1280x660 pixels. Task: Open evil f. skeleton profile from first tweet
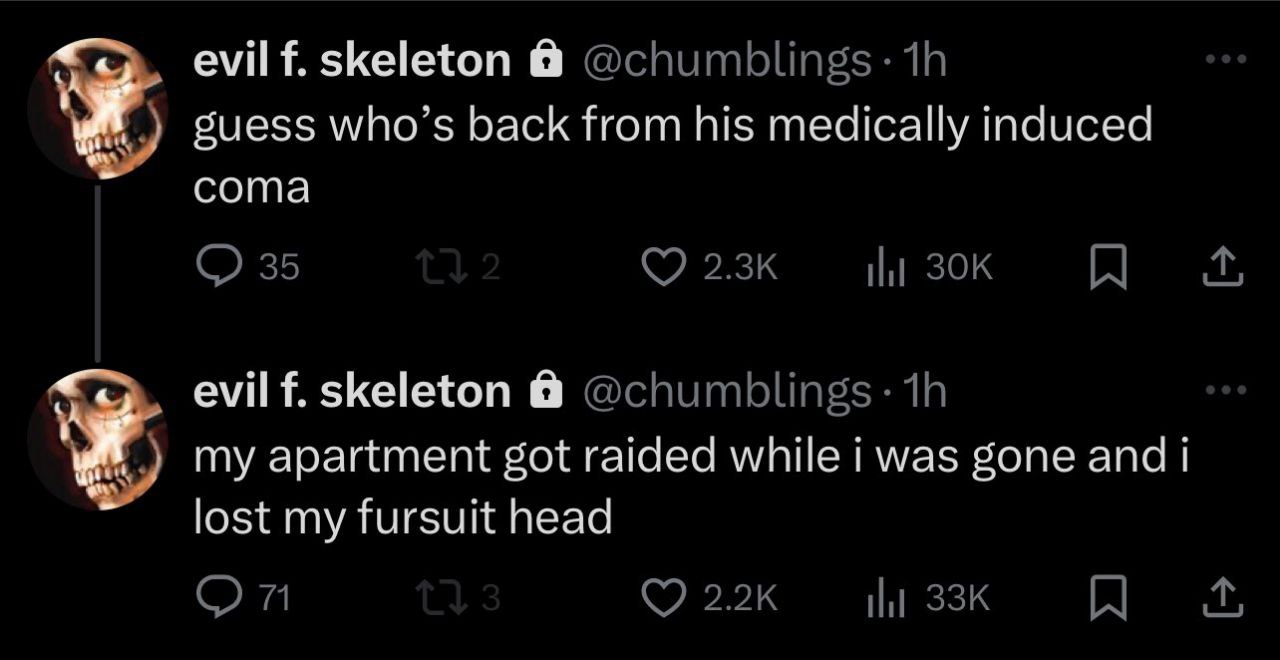point(351,62)
